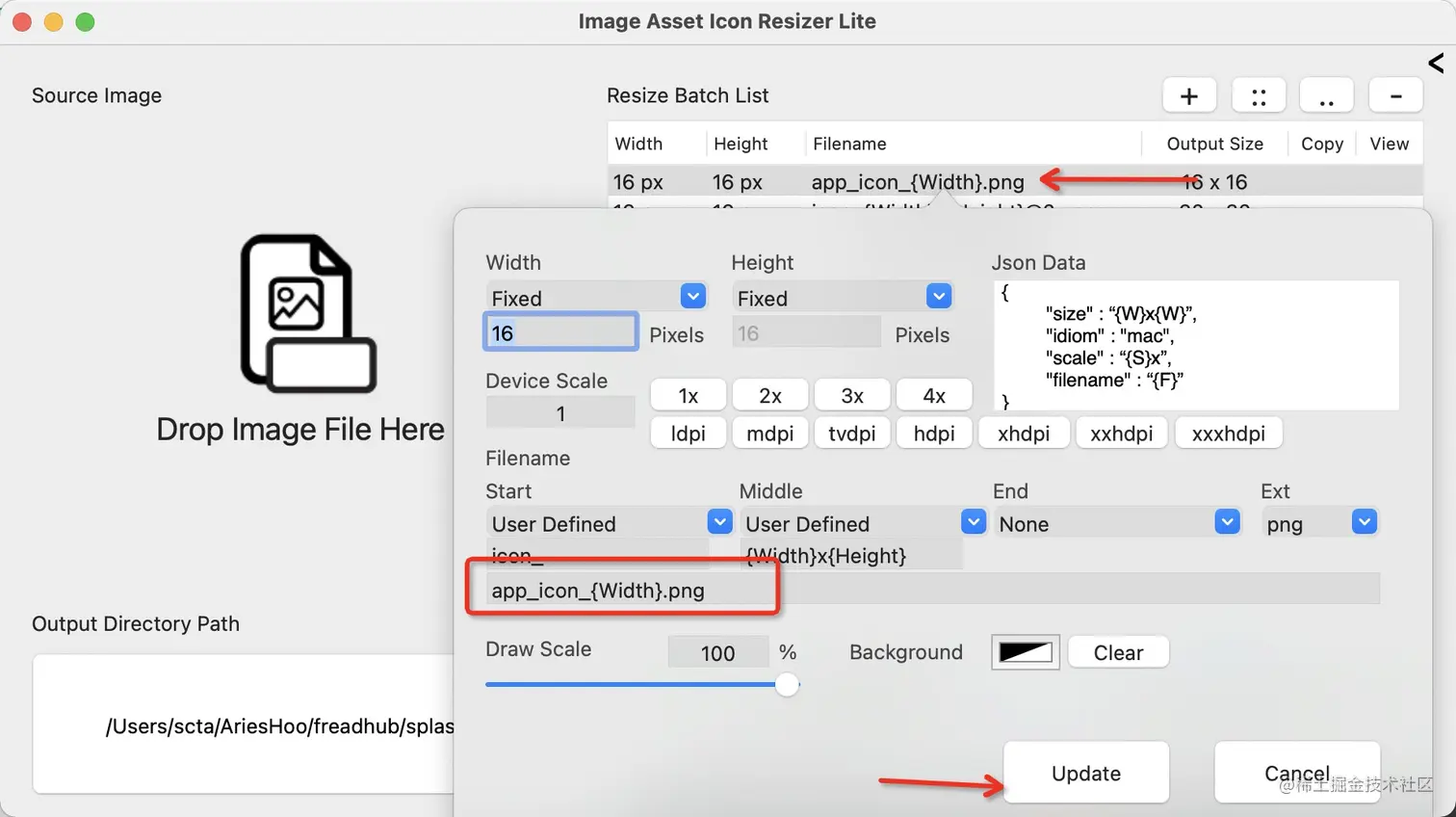Open the Middle filename dropdown User Defined
This screenshot has height=817, width=1456.
[864, 522]
